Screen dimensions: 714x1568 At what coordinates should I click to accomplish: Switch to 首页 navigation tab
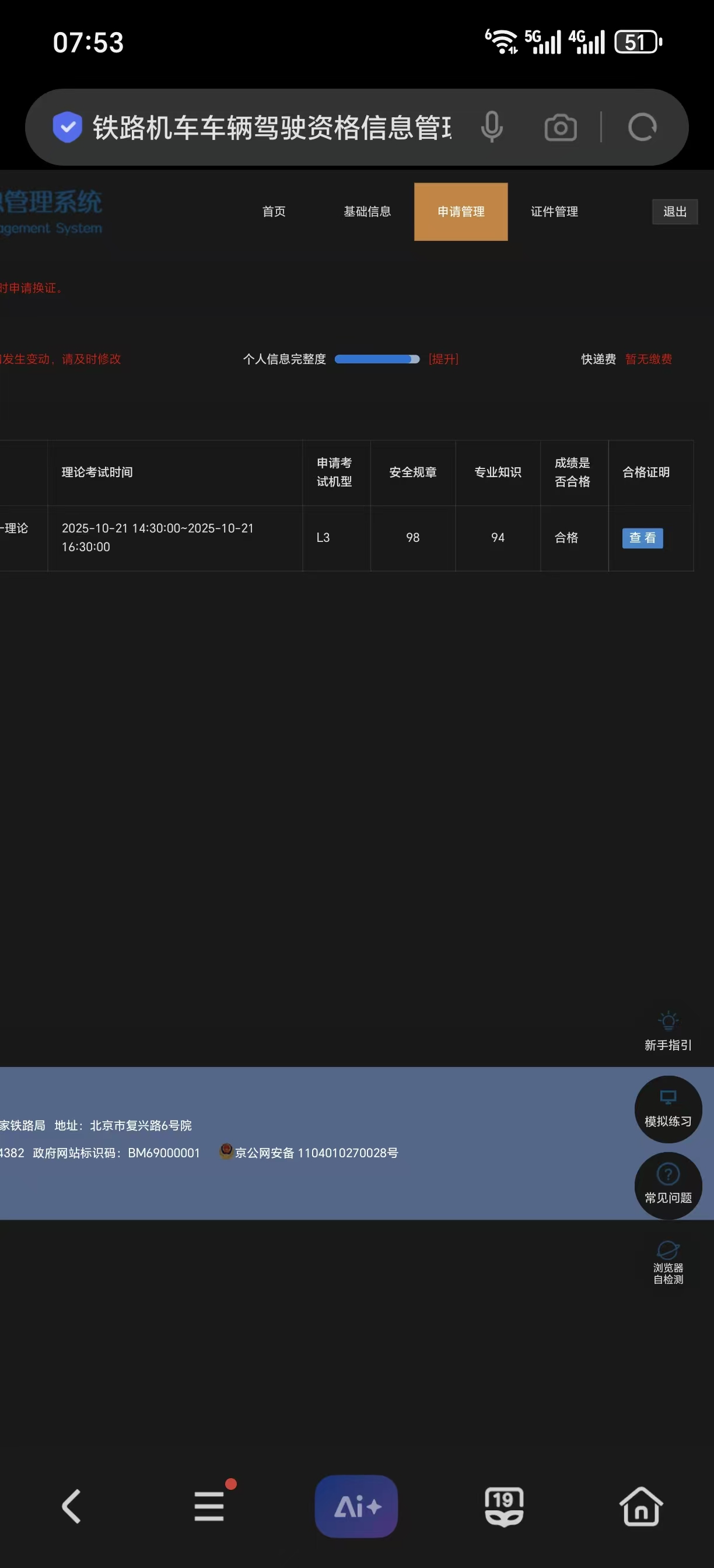pos(274,211)
